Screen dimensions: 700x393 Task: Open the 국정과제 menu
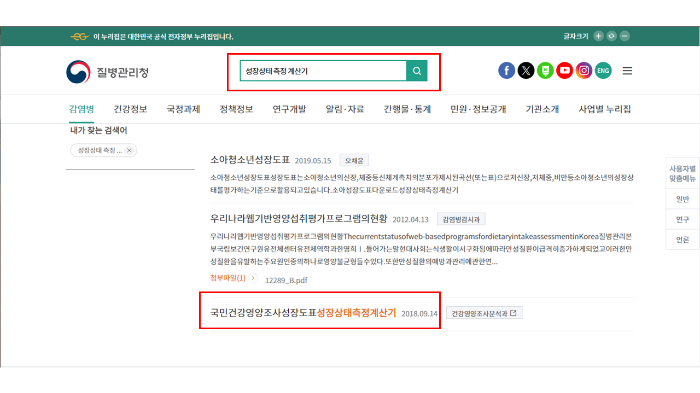pyautogui.click(x=183, y=109)
